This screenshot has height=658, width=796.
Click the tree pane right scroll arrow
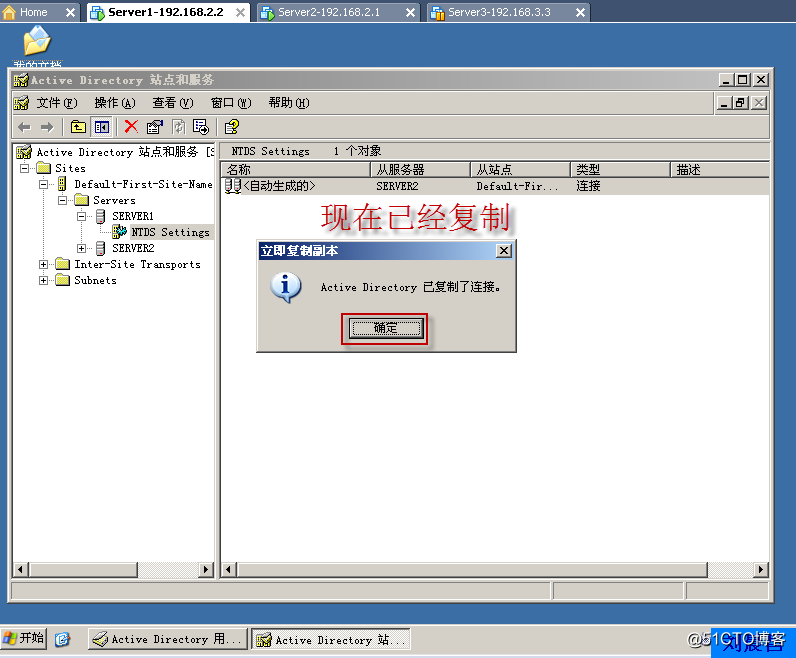click(x=206, y=570)
